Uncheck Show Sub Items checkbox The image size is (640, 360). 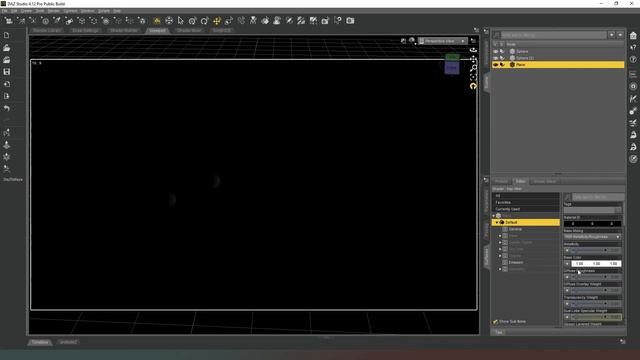(495, 322)
